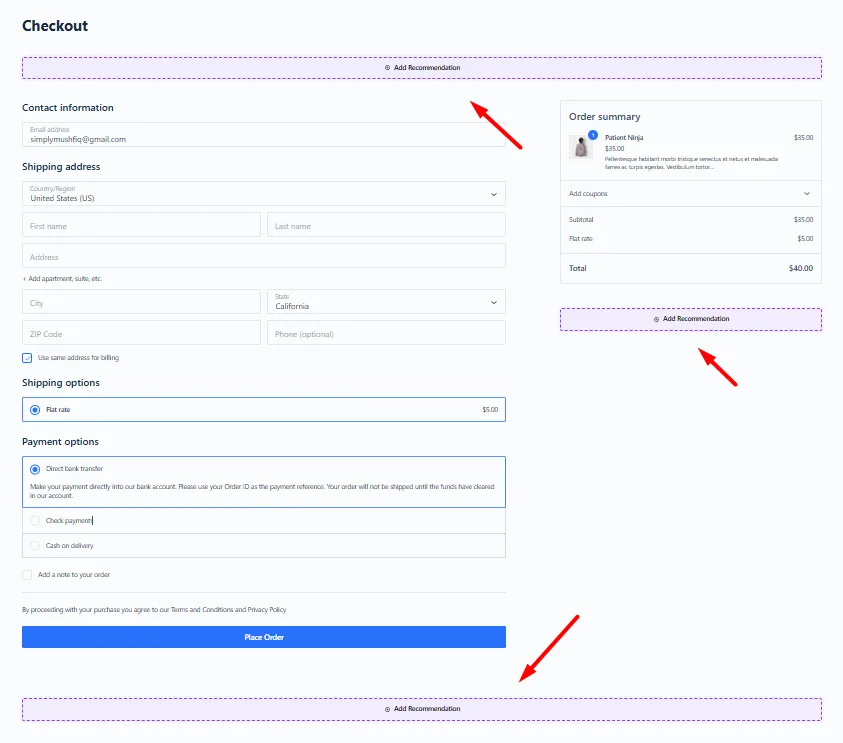Click the Flat rate label in Order summary
The height and width of the screenshot is (743, 843).
580,239
